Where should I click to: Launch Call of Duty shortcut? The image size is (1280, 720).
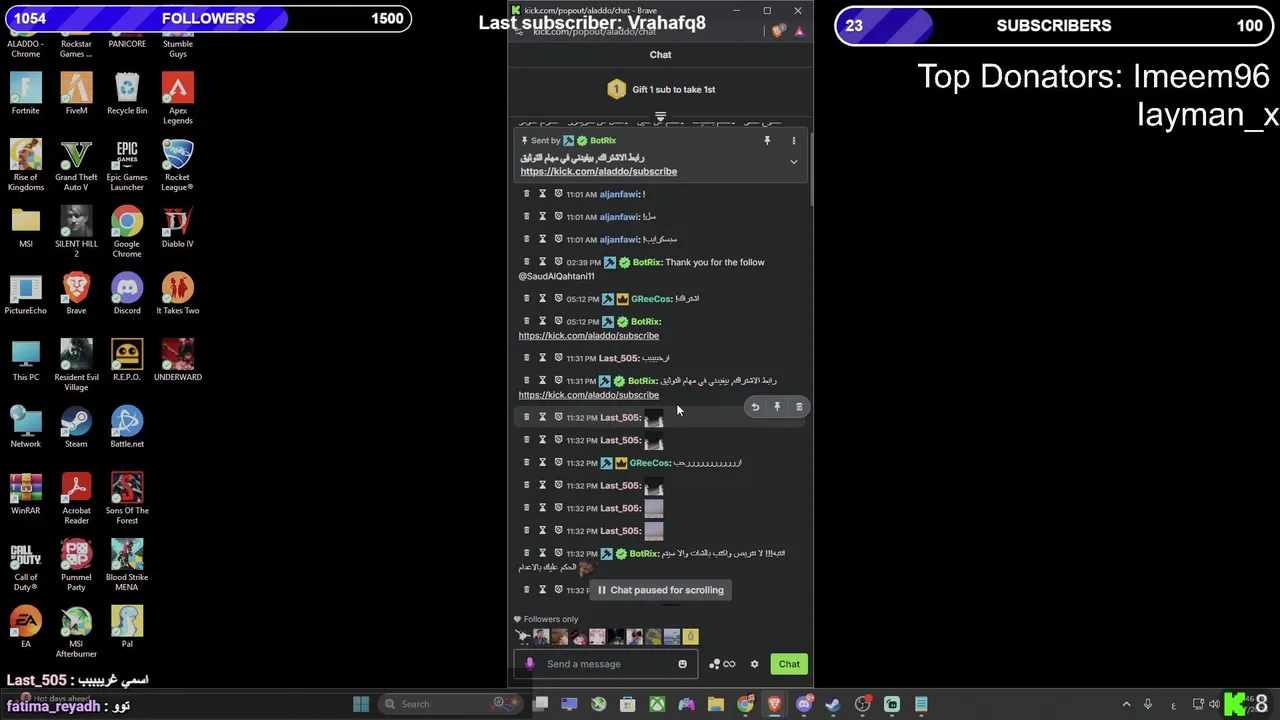[26, 565]
